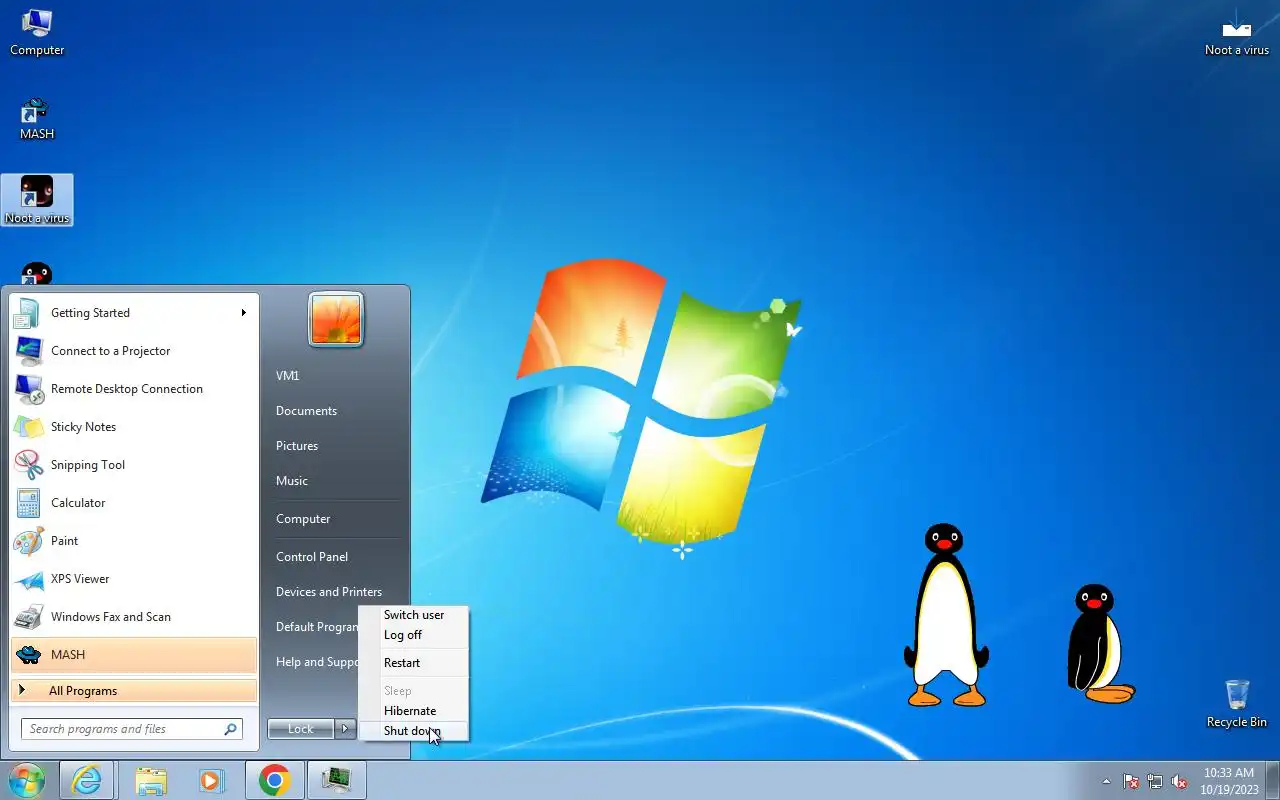Choose Log off from power menu
The height and width of the screenshot is (800, 1280).
tap(413, 635)
